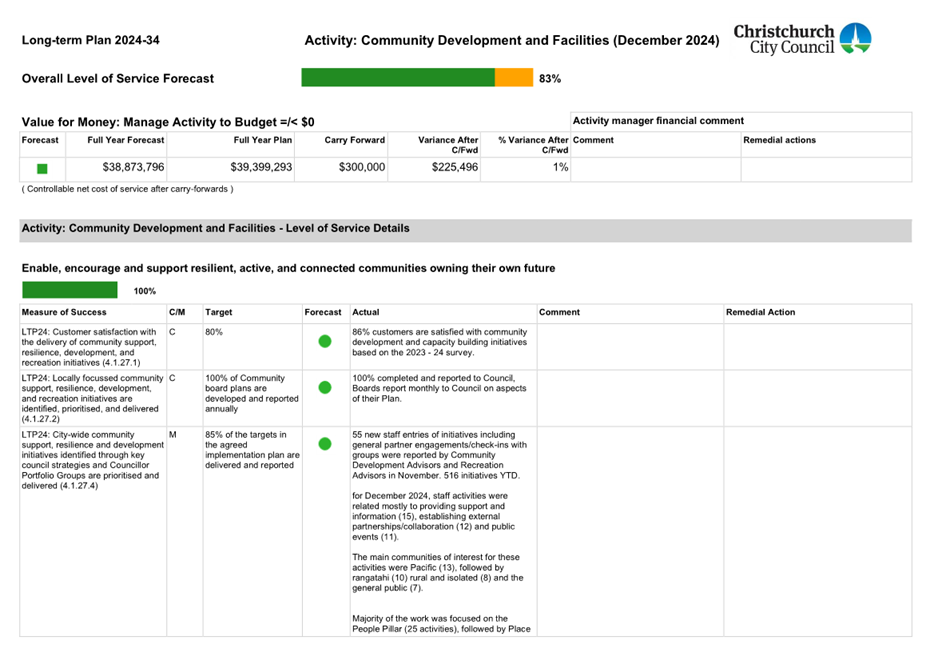Viewport: 934px width, 661px height.
Task: Click the Christchurch City Council logo
Action: point(802,39)
